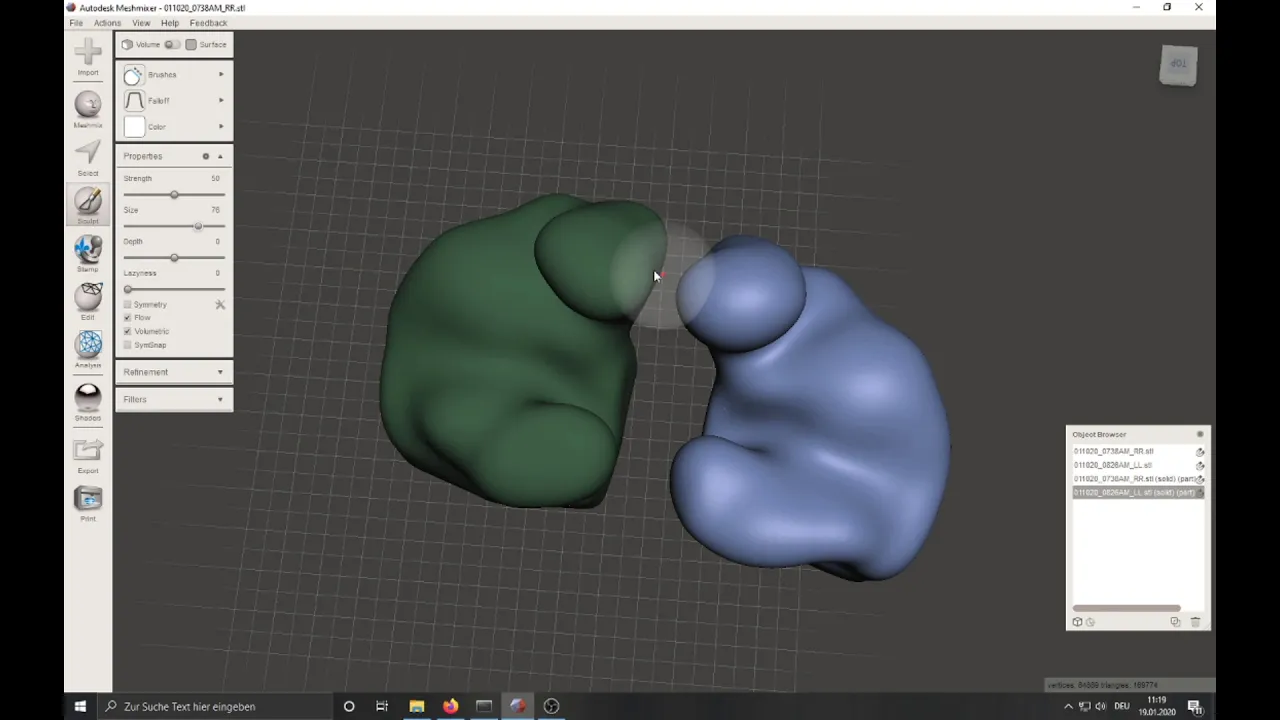Open the Stamp tool
Viewport: 1280px width, 720px height.
(88, 253)
